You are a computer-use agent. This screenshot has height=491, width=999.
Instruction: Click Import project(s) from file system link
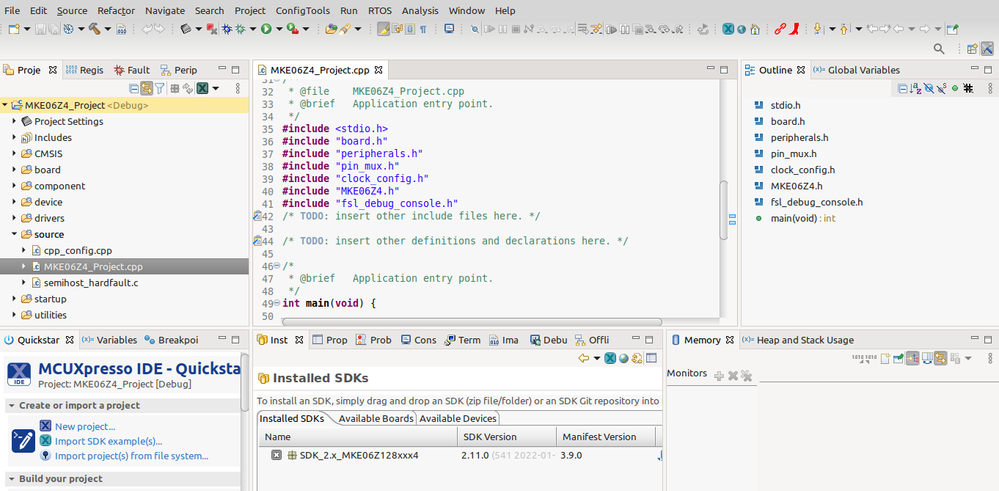pos(131,456)
